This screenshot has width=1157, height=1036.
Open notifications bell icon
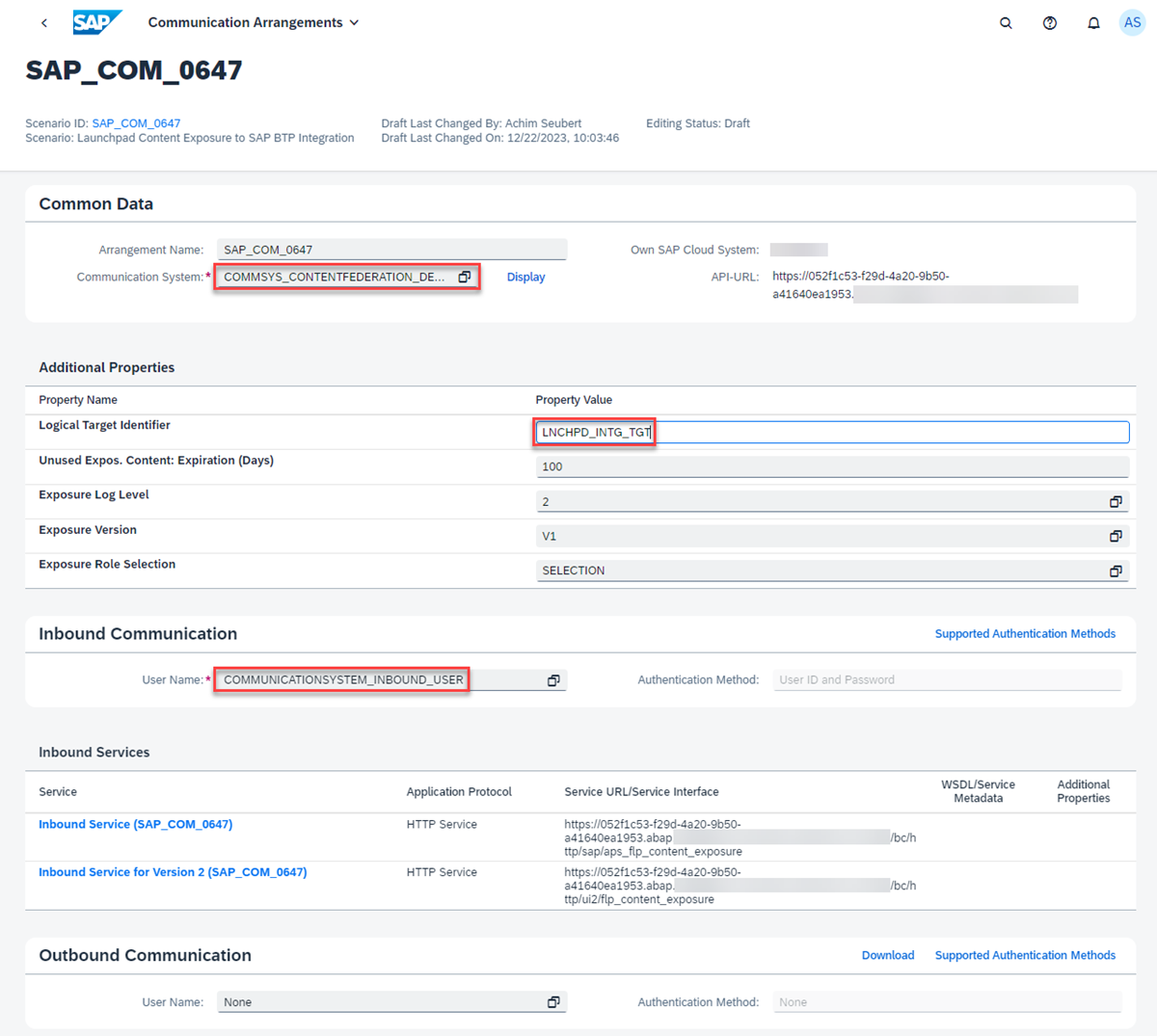(1093, 22)
